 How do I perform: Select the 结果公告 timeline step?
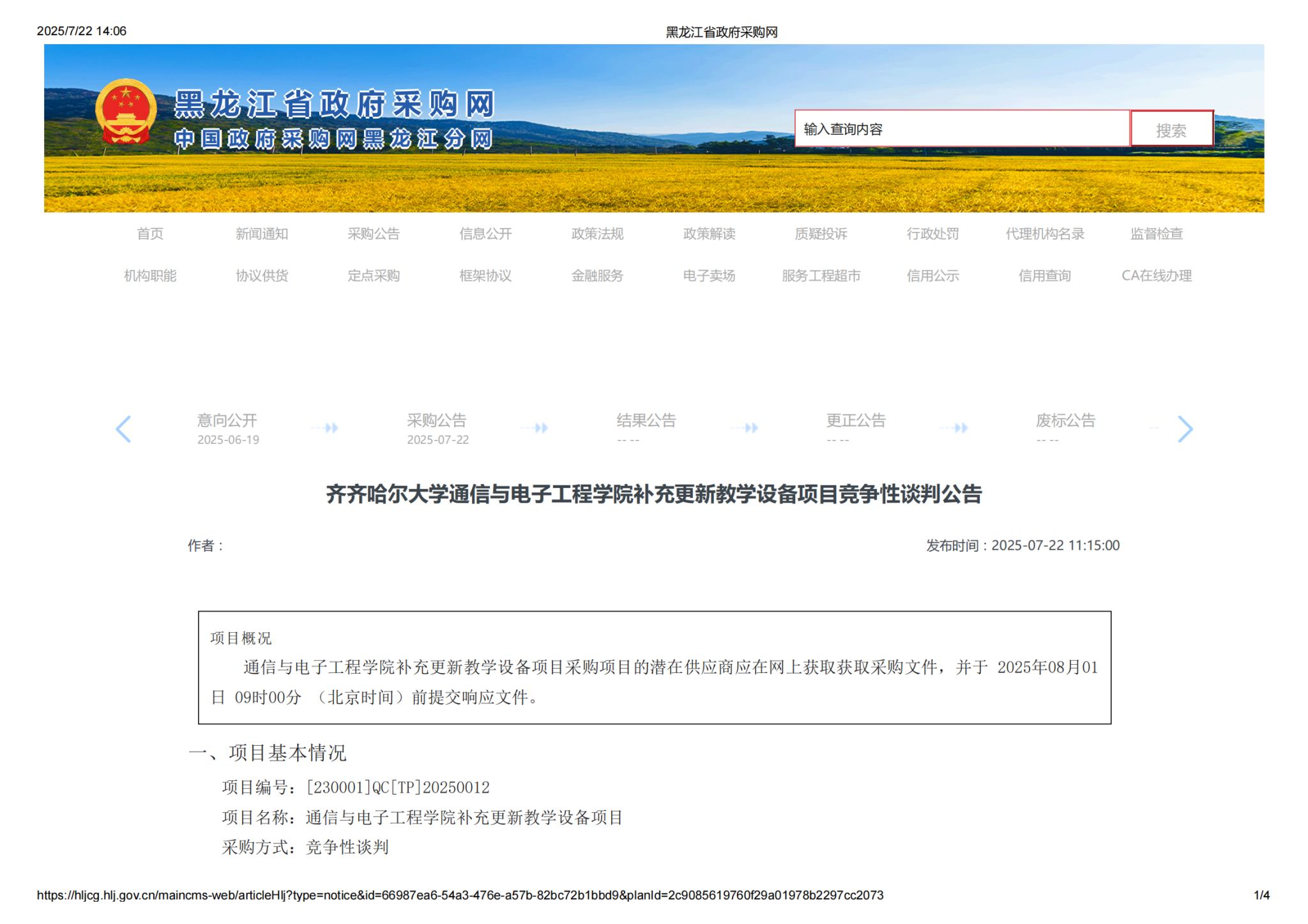(646, 421)
